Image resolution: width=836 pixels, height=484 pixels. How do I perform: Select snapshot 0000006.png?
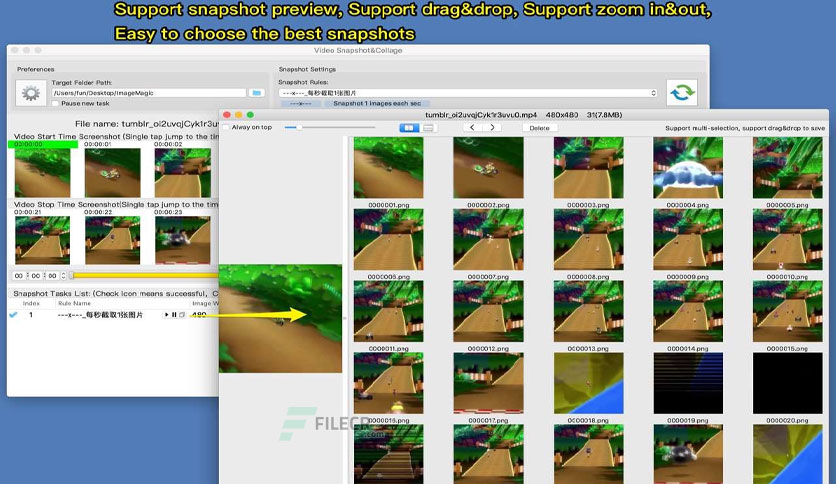pyautogui.click(x=389, y=239)
